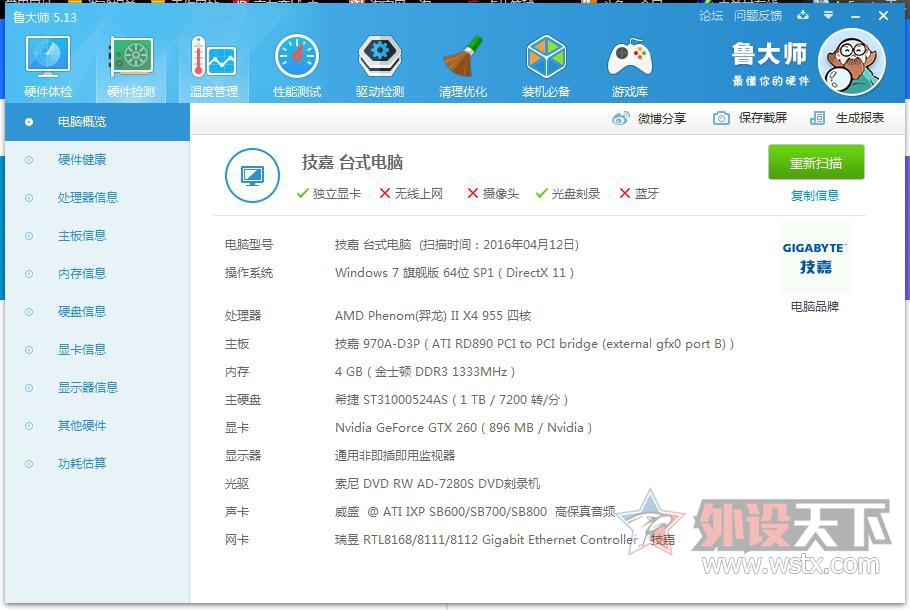The width and height of the screenshot is (910, 610).
Task: Open 装机必备 essential software
Action: [546, 66]
